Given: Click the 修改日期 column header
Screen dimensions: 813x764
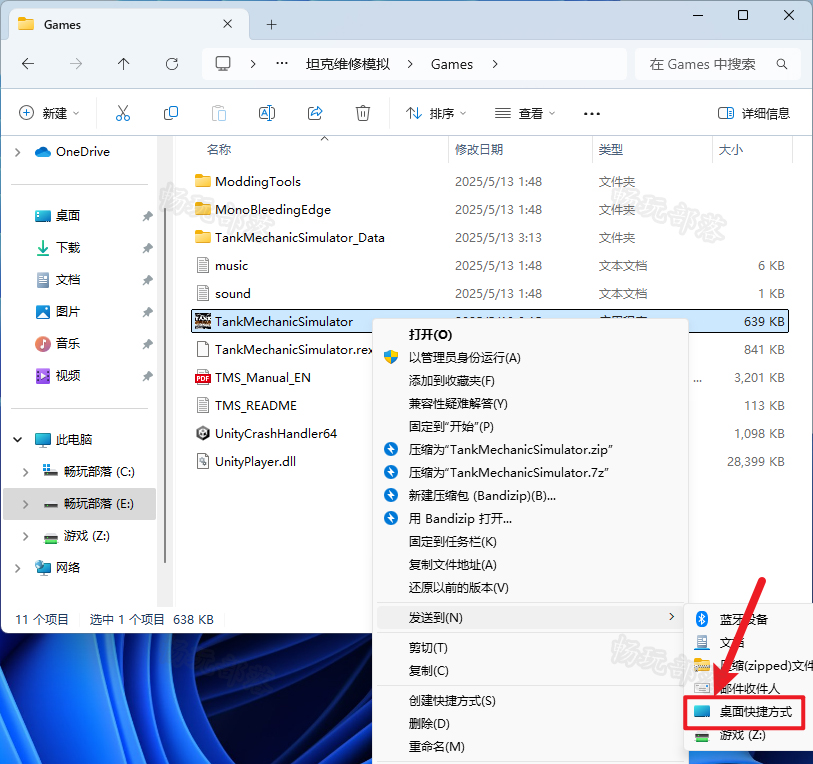Looking at the screenshot, I should (x=479, y=150).
